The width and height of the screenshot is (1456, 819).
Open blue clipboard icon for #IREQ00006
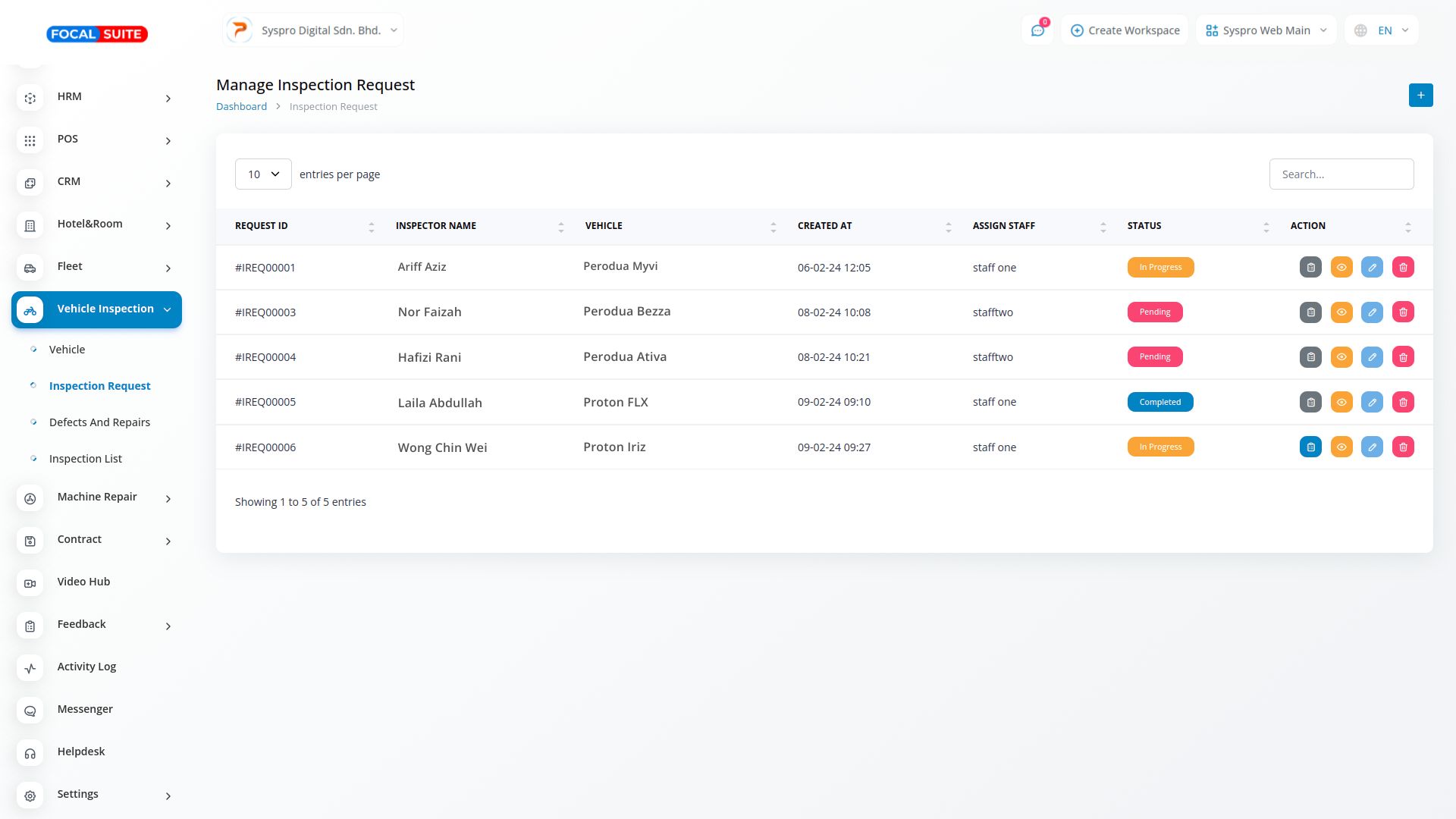pyautogui.click(x=1310, y=447)
